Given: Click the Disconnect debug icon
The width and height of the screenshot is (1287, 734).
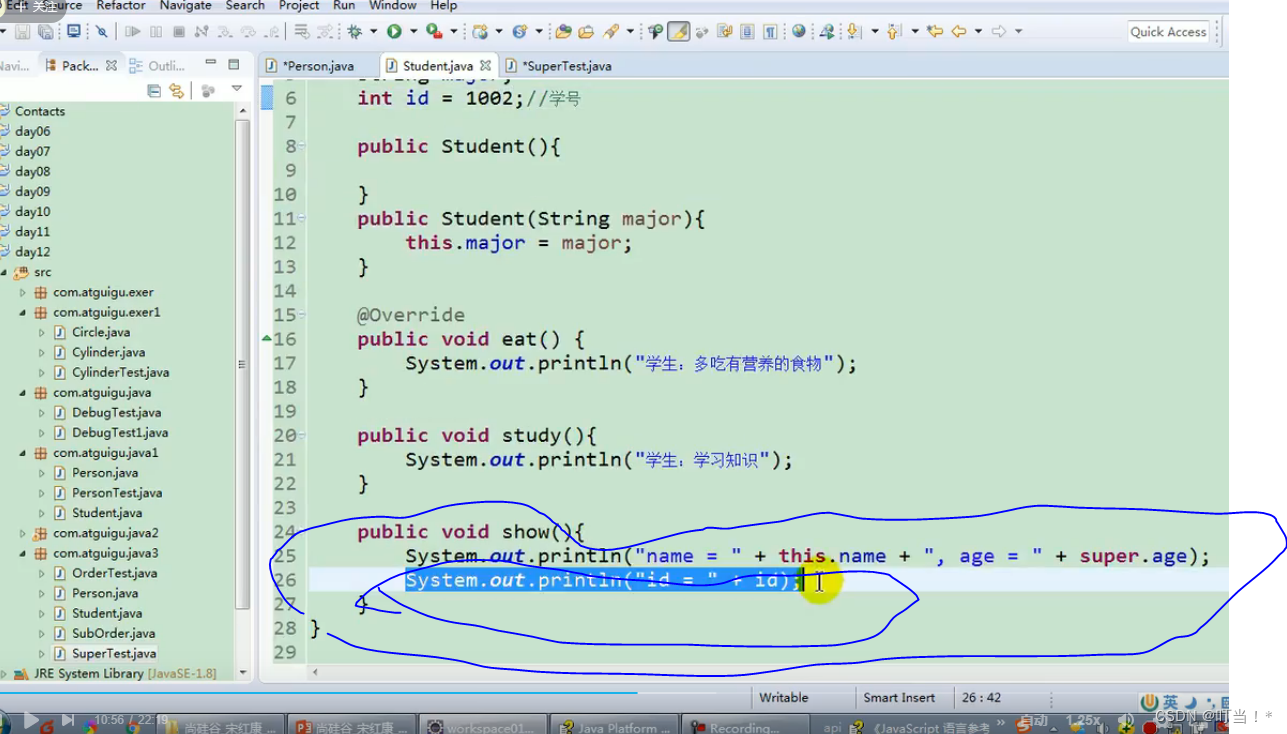Looking at the screenshot, I should (202, 32).
